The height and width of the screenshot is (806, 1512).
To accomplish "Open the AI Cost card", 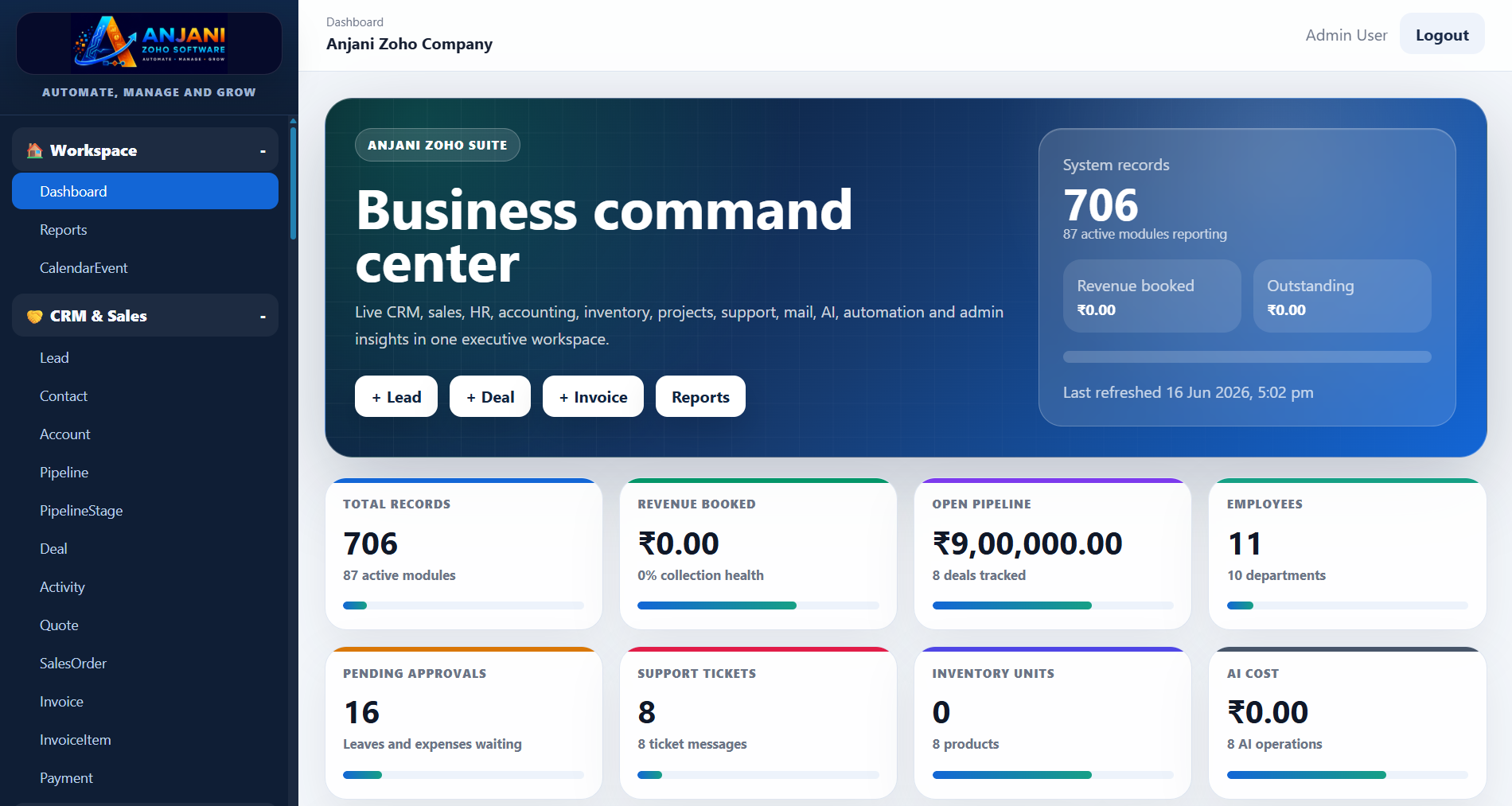I will pyautogui.click(x=1347, y=722).
